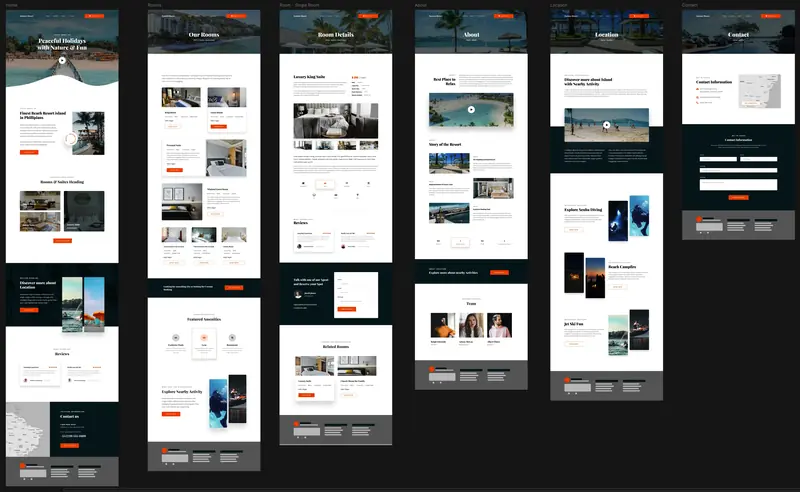Click first team member photo on About page
The width and height of the screenshot is (800, 492).
pyautogui.click(x=443, y=325)
